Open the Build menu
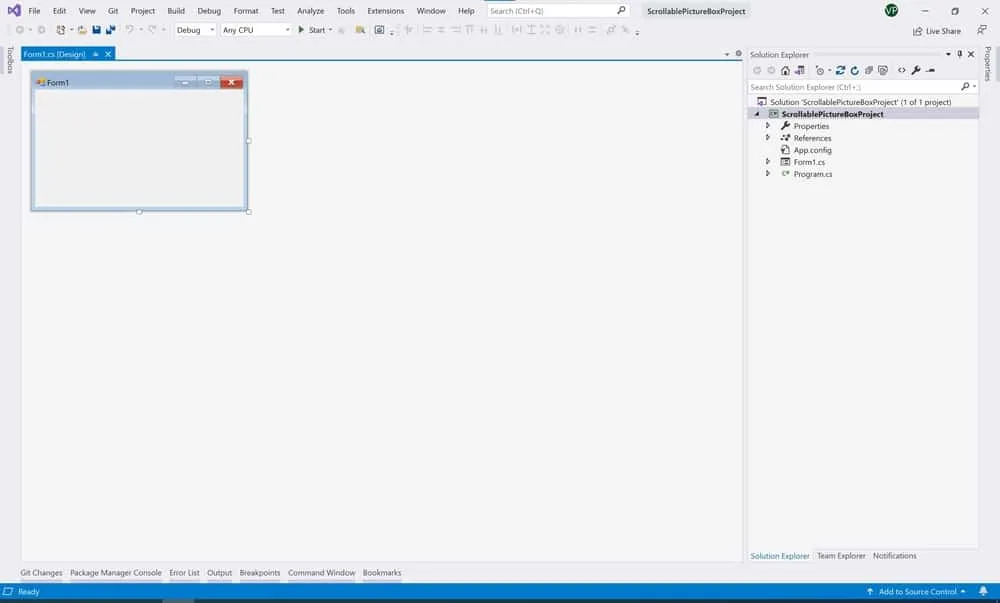This screenshot has width=1000, height=603. (176, 11)
